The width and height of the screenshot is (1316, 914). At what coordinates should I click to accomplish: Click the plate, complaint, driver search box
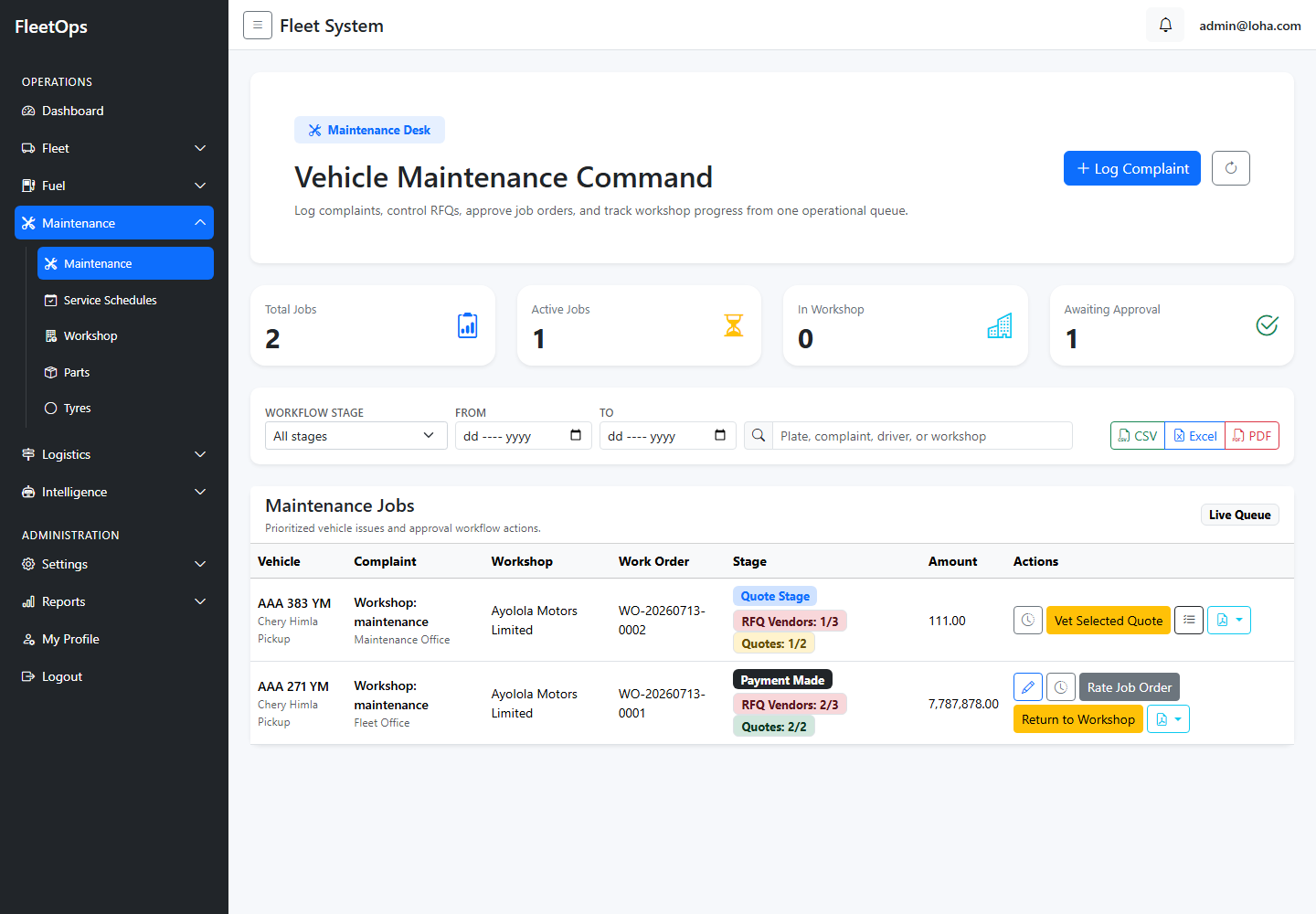tap(923, 436)
